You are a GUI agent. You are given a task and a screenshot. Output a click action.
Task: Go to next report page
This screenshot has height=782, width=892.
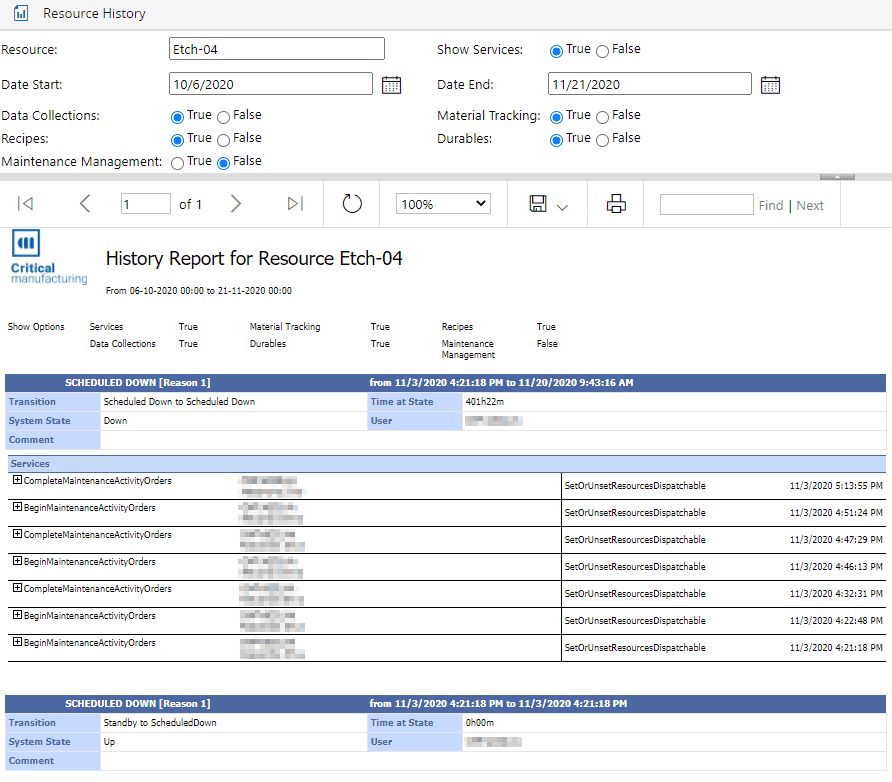236,204
